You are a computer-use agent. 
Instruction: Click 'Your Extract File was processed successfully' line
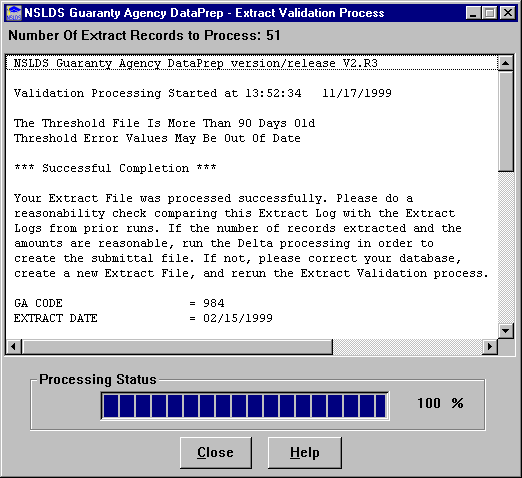click(213, 198)
